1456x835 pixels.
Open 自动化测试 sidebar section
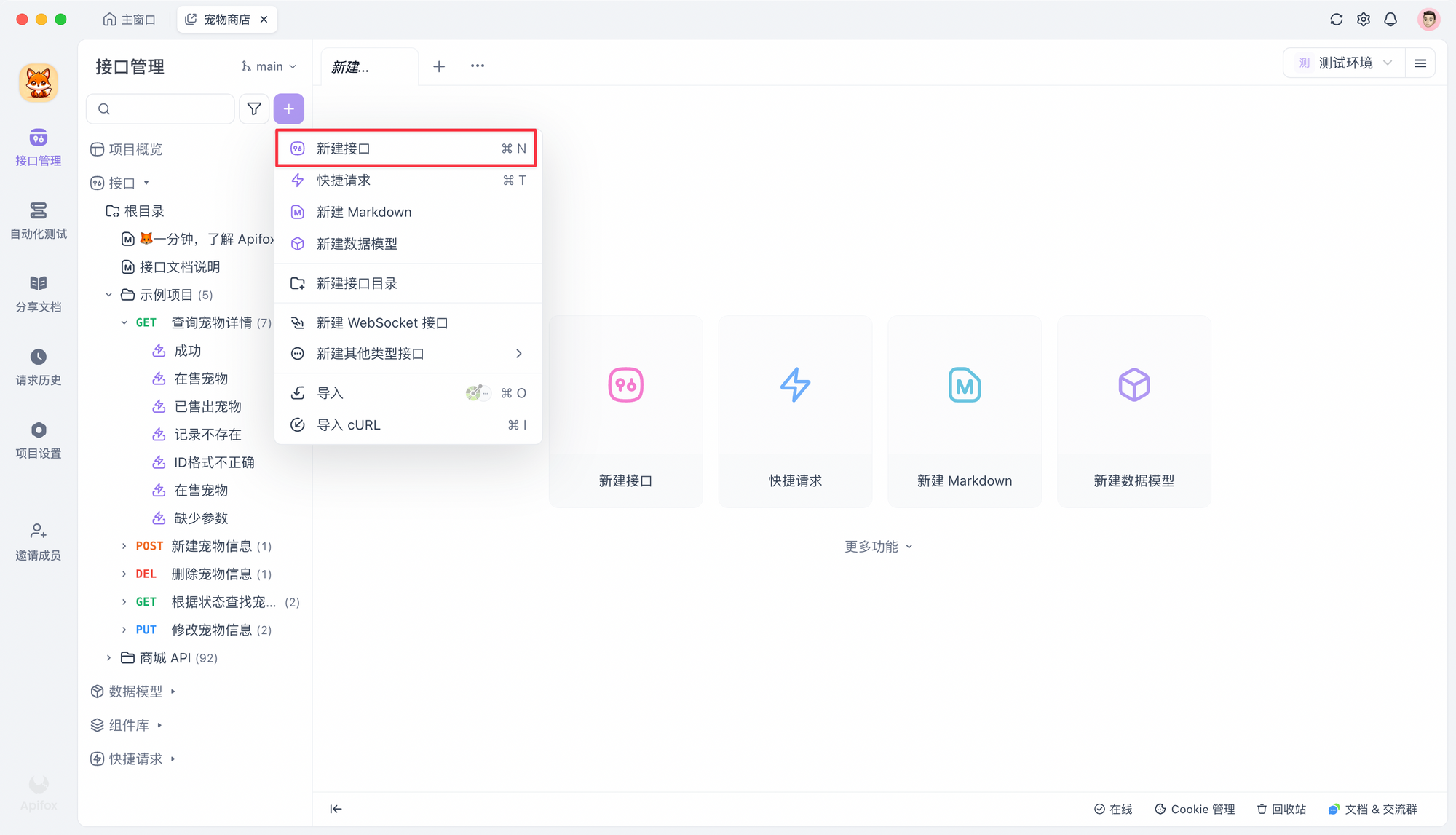(x=39, y=221)
